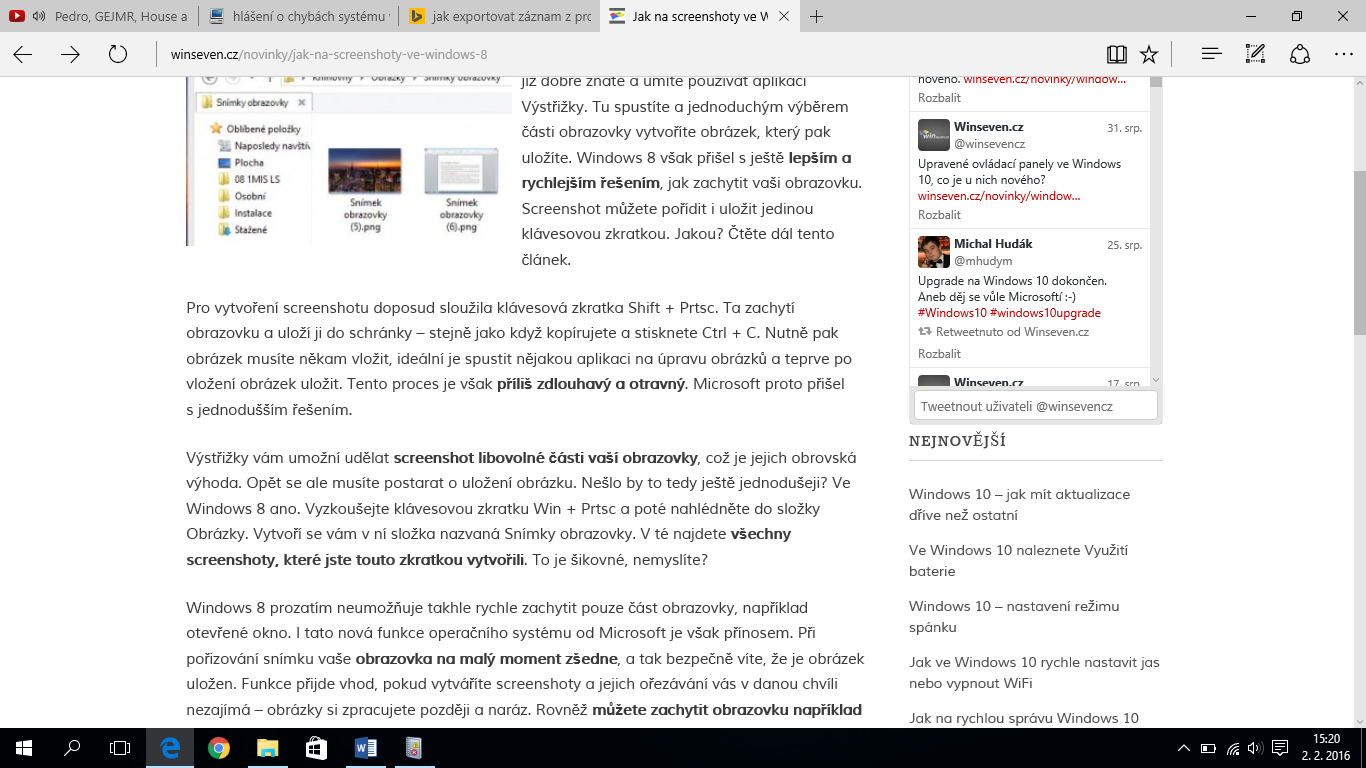Switch to the 'Pedro, GEJMR, House a' tab
1366x768 pixels.
tap(98, 16)
